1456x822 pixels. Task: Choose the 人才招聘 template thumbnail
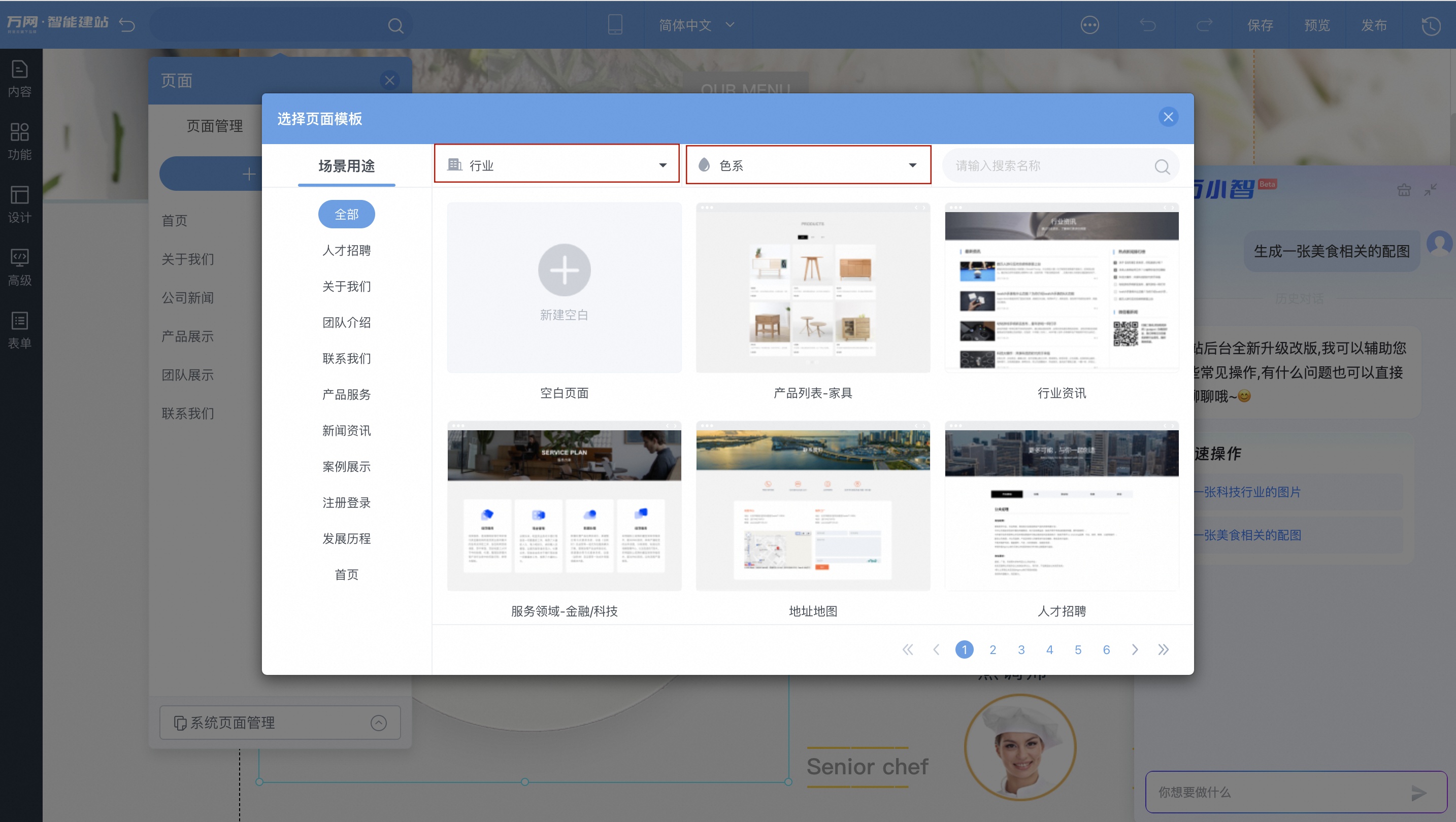coord(1062,505)
